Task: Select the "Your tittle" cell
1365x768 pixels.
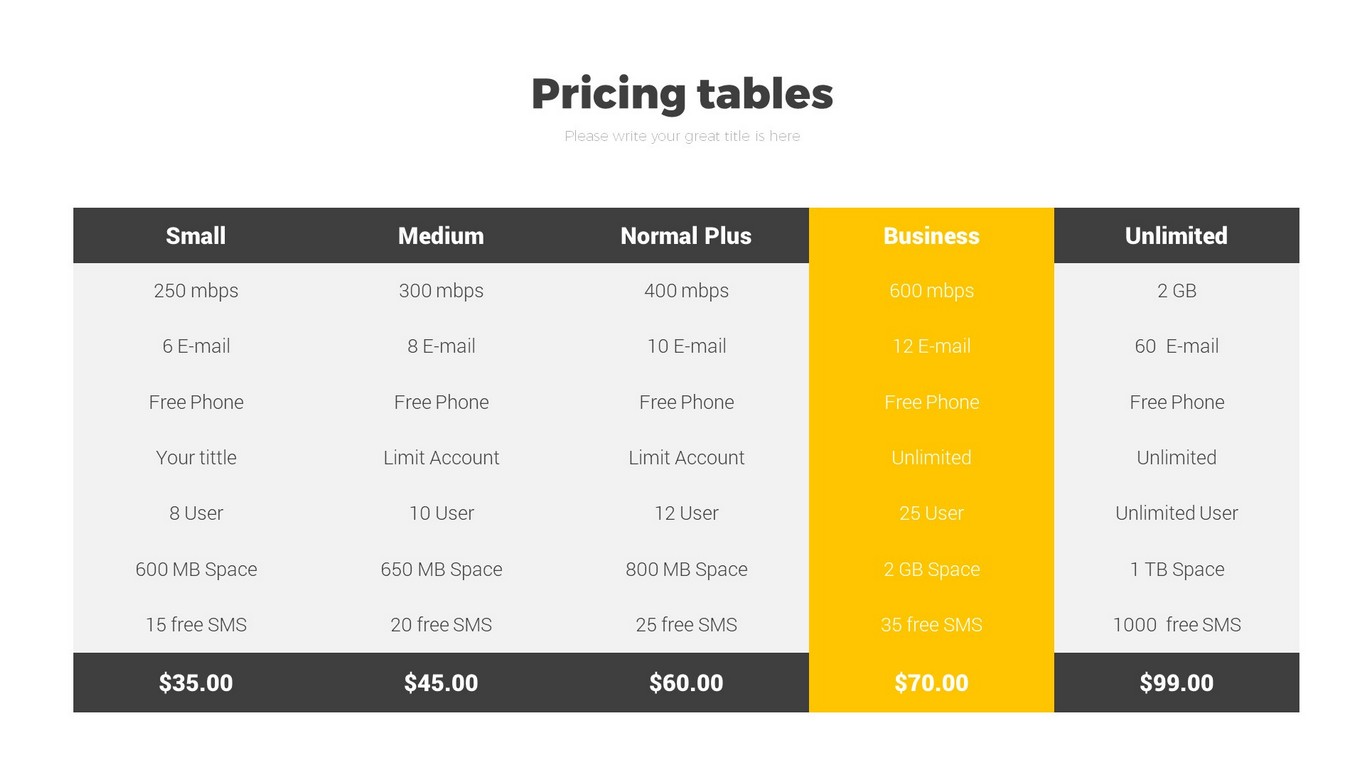Action: pos(196,458)
